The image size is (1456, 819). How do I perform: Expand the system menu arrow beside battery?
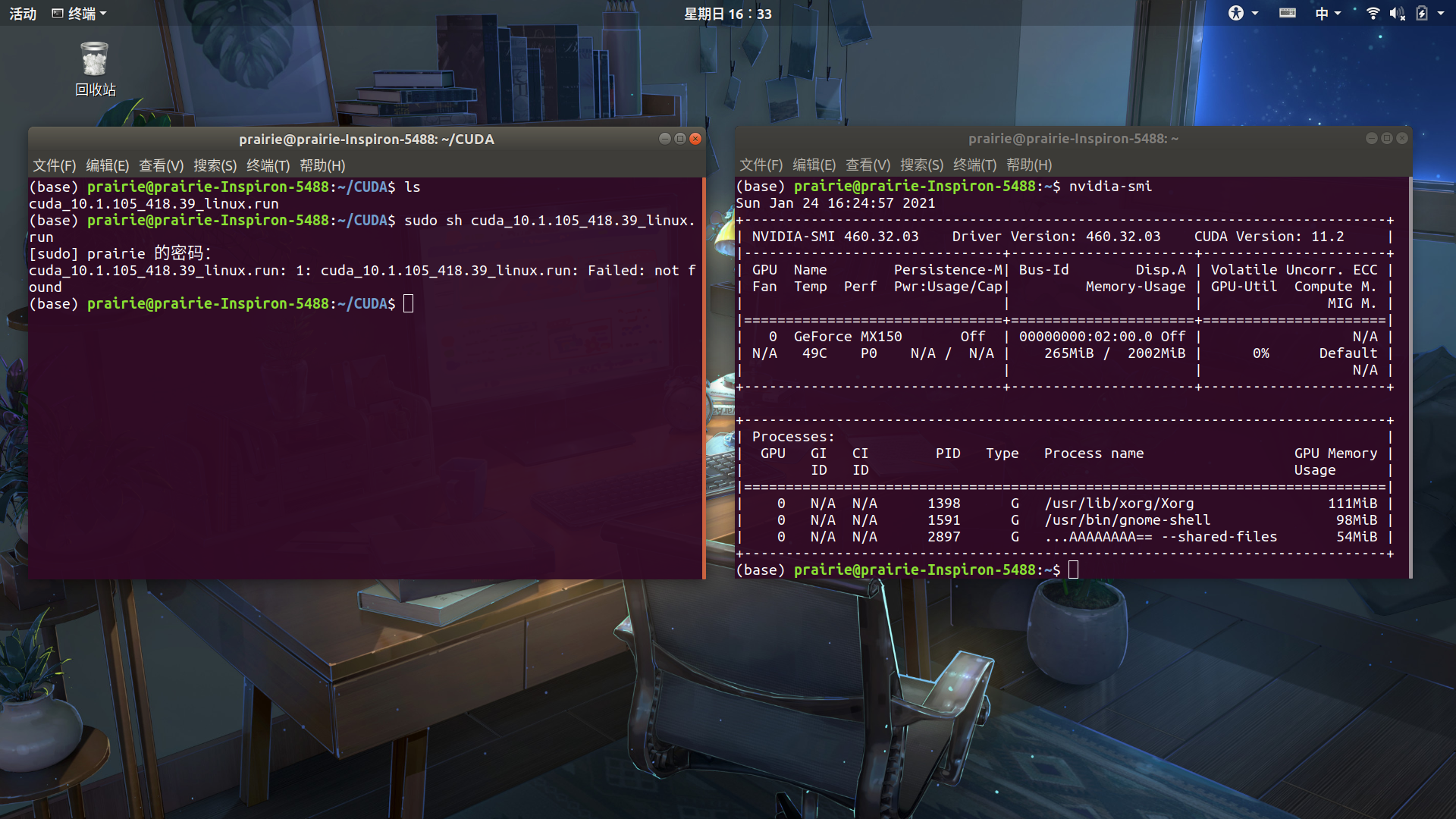coord(1440,13)
